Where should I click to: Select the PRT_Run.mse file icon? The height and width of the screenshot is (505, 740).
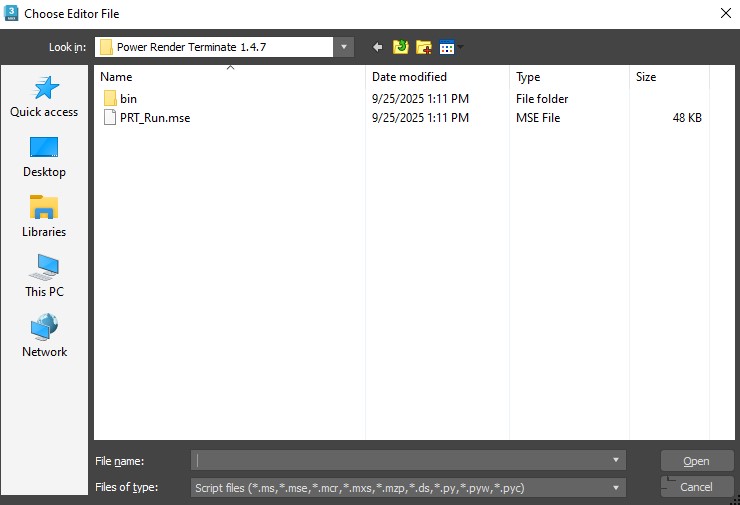(110, 118)
